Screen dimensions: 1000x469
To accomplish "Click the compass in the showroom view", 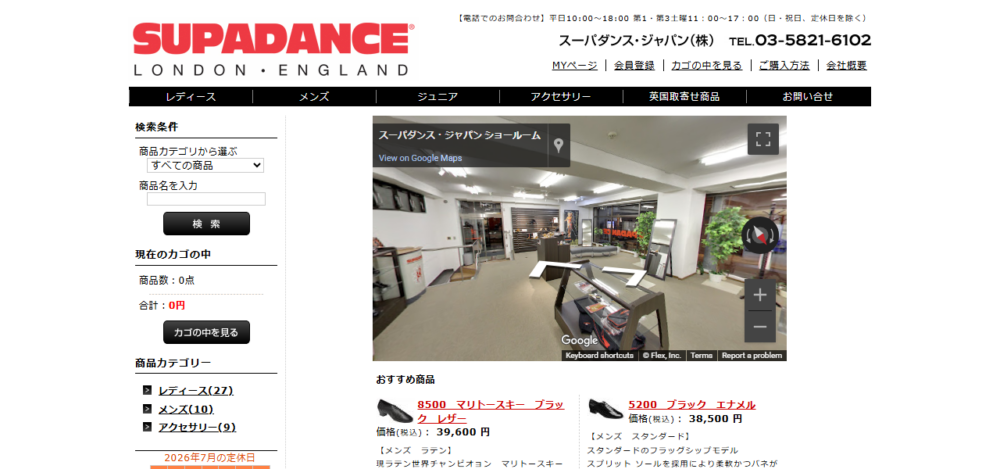I will coord(760,235).
